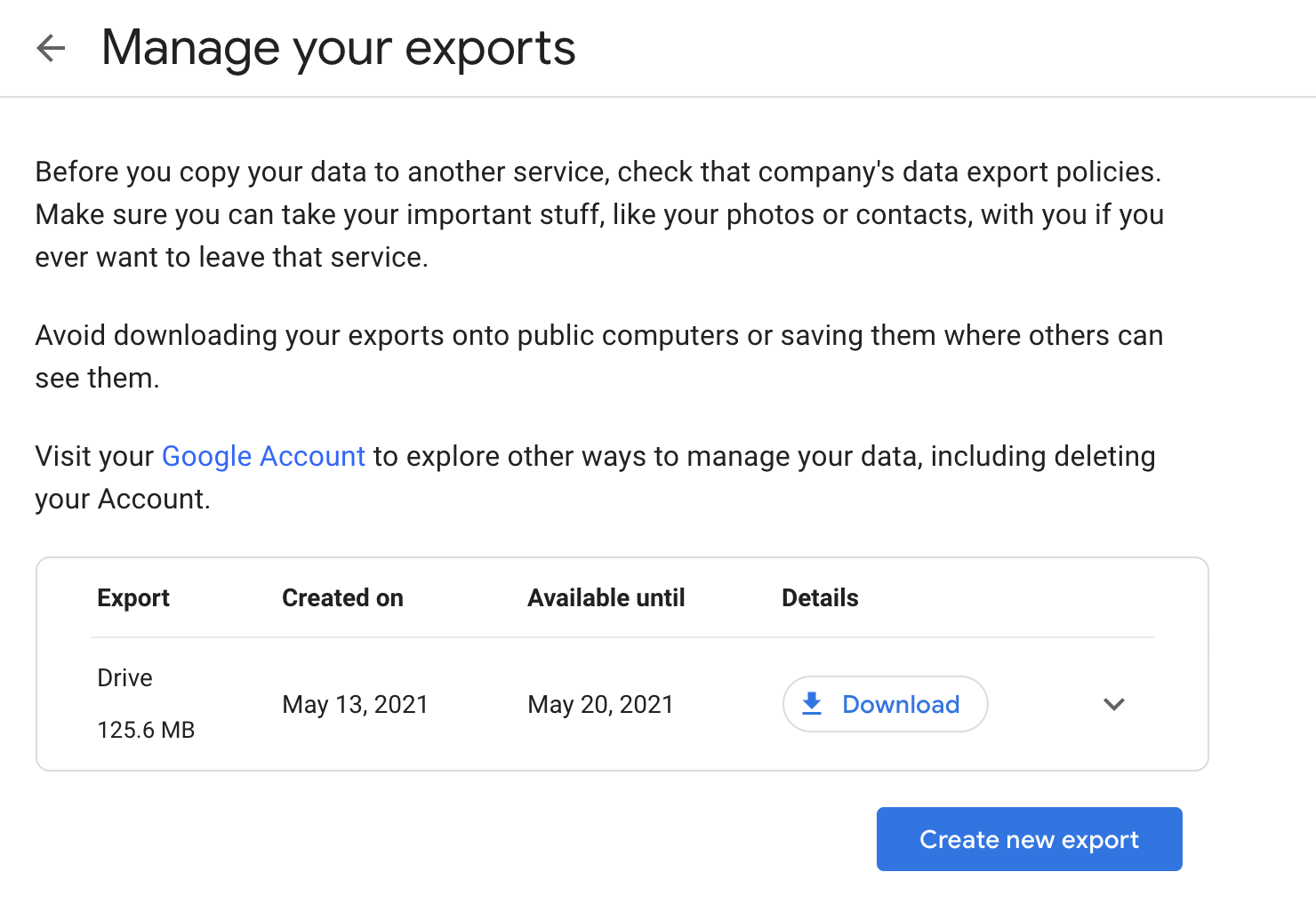Select the Created on column header
Image resolution: width=1316 pixels, height=912 pixels.
click(x=342, y=598)
